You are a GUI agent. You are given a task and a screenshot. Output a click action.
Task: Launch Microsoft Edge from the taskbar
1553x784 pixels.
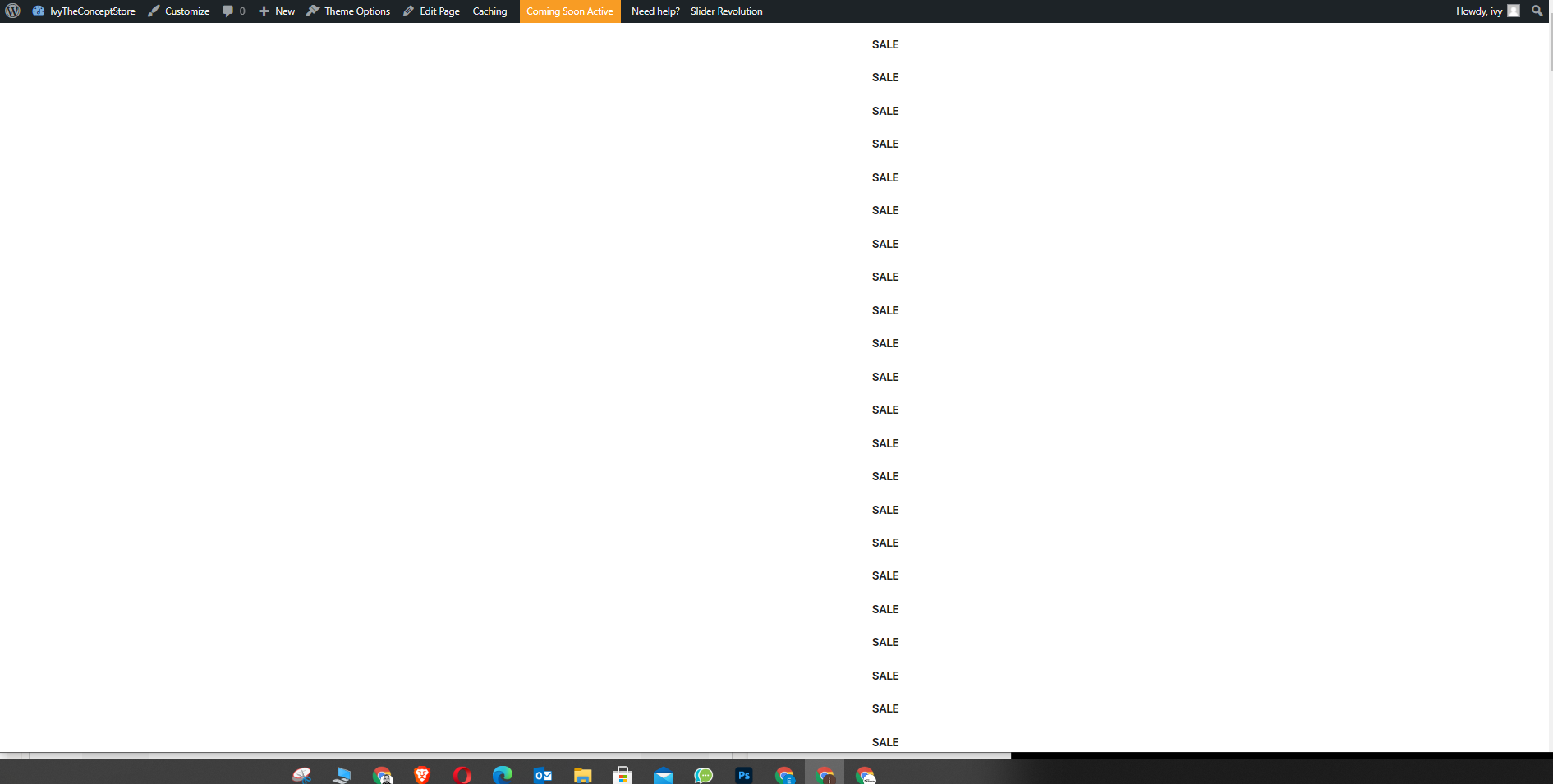click(x=503, y=775)
